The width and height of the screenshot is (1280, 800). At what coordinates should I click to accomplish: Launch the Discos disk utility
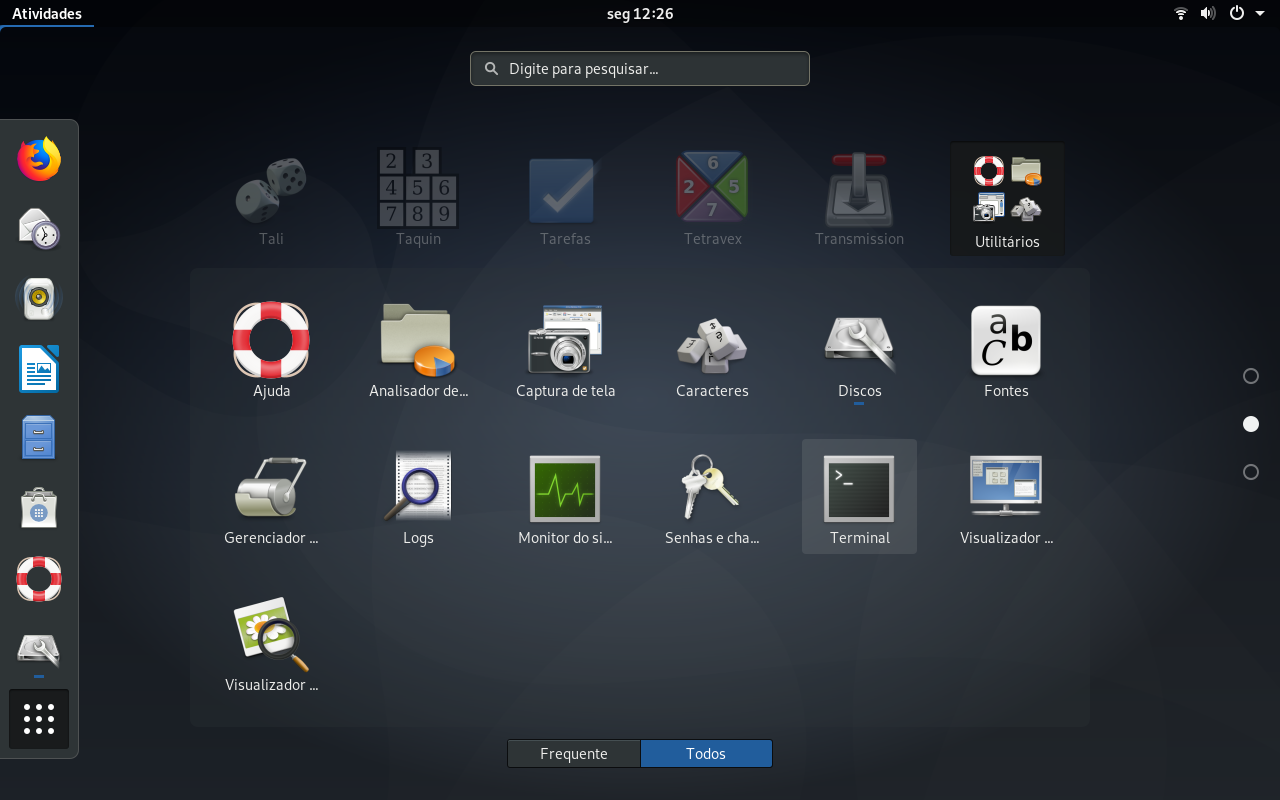pyautogui.click(x=859, y=350)
